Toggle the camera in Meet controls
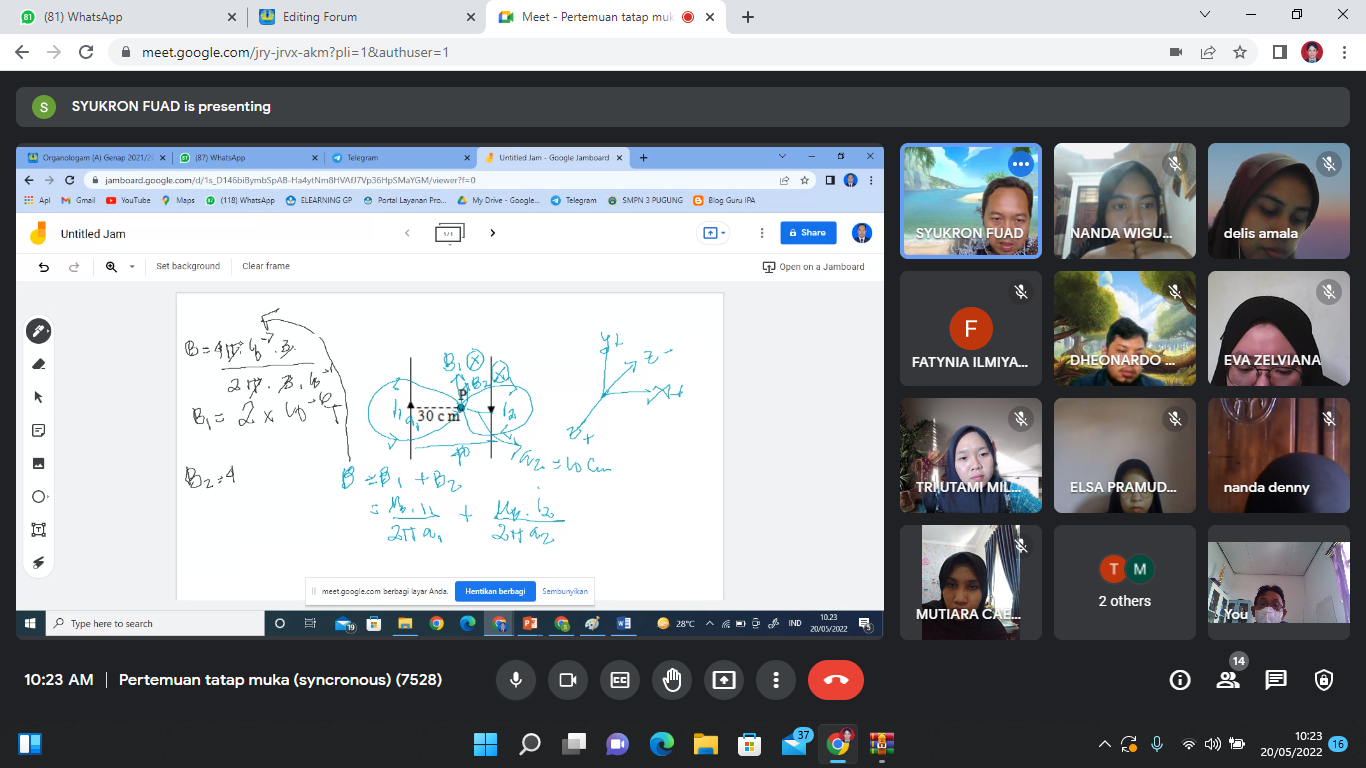Screen dimensions: 1366x768 (x=568, y=680)
